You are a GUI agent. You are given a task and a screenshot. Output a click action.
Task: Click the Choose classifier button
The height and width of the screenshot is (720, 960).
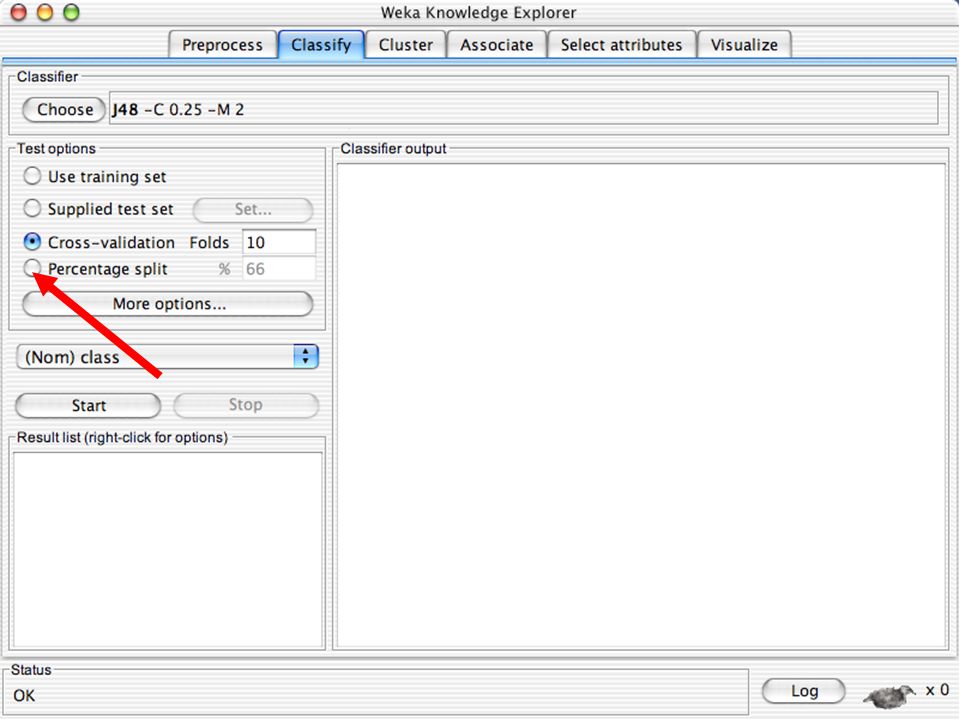(64, 110)
